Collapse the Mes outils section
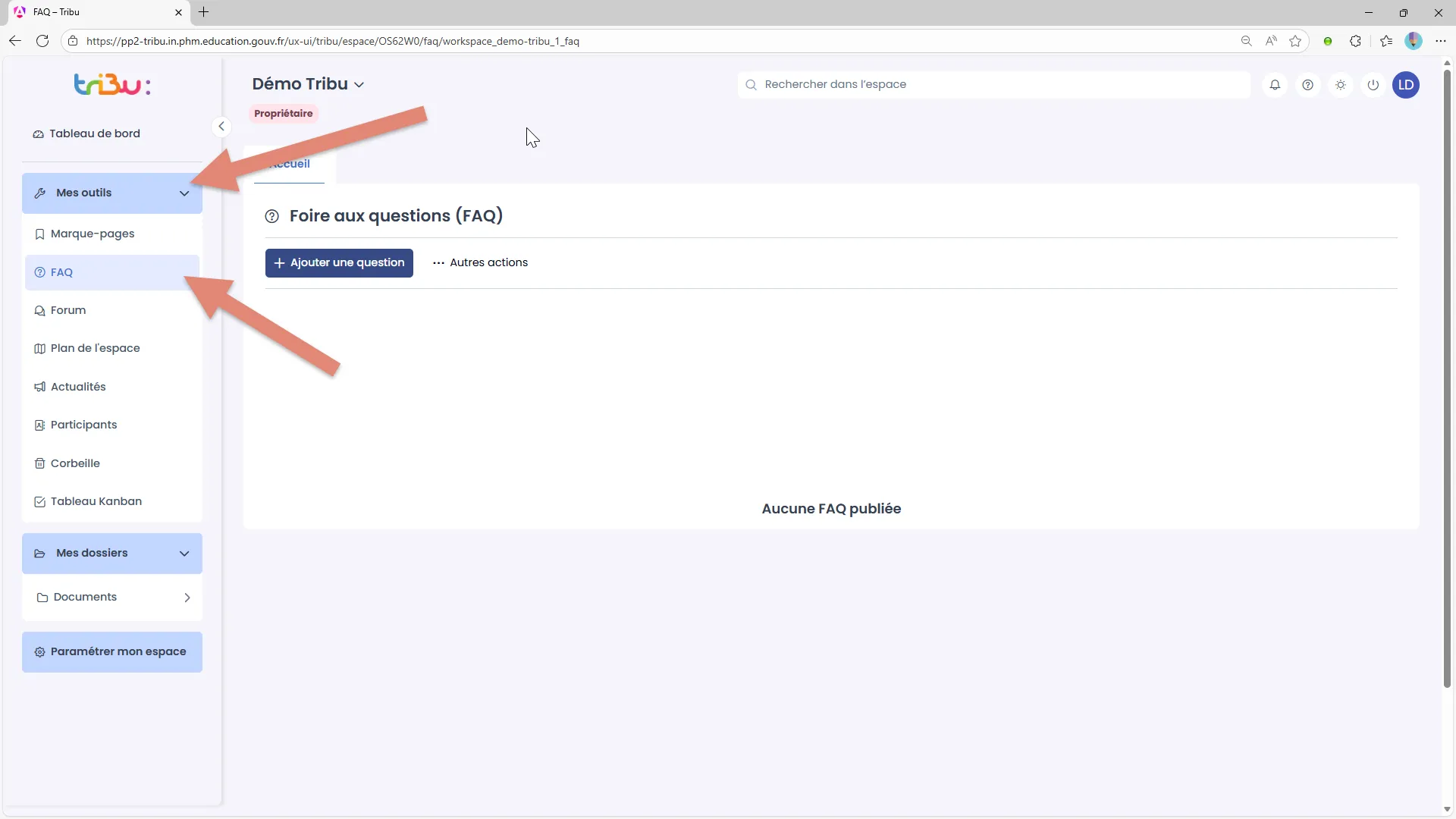 112,193
